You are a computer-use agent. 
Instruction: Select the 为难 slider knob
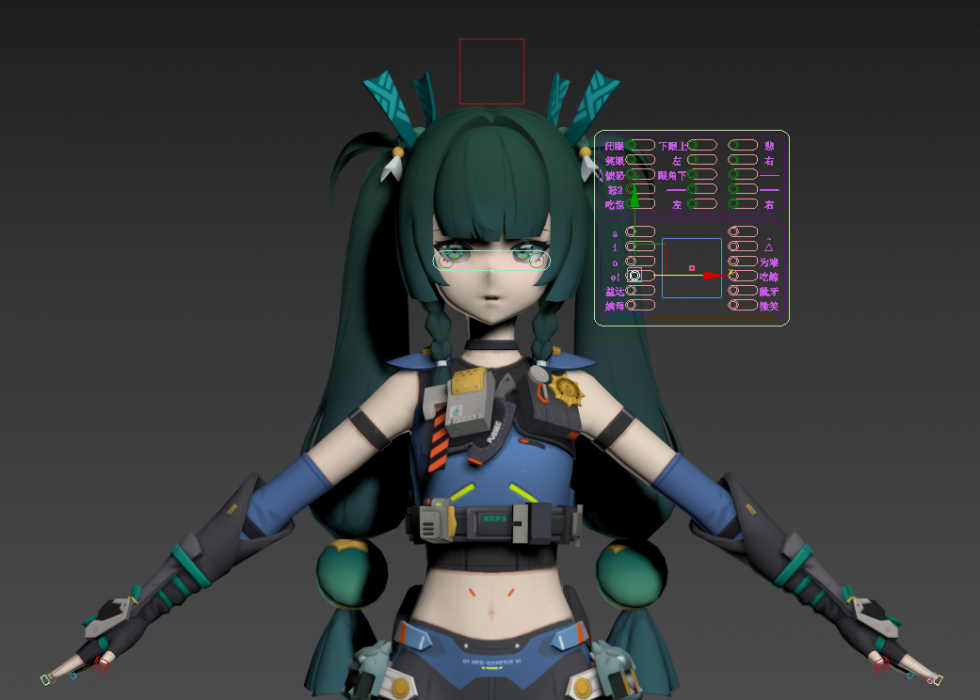(x=734, y=261)
